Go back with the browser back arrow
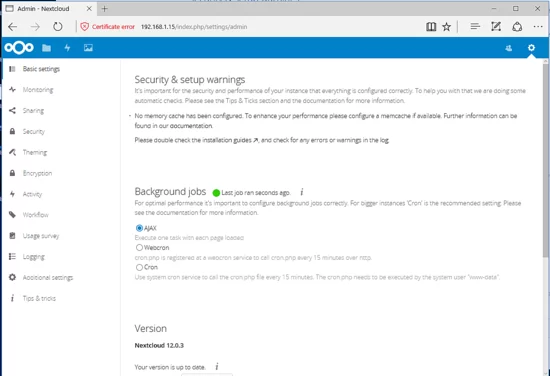This screenshot has width=550, height=376. [x=13, y=27]
